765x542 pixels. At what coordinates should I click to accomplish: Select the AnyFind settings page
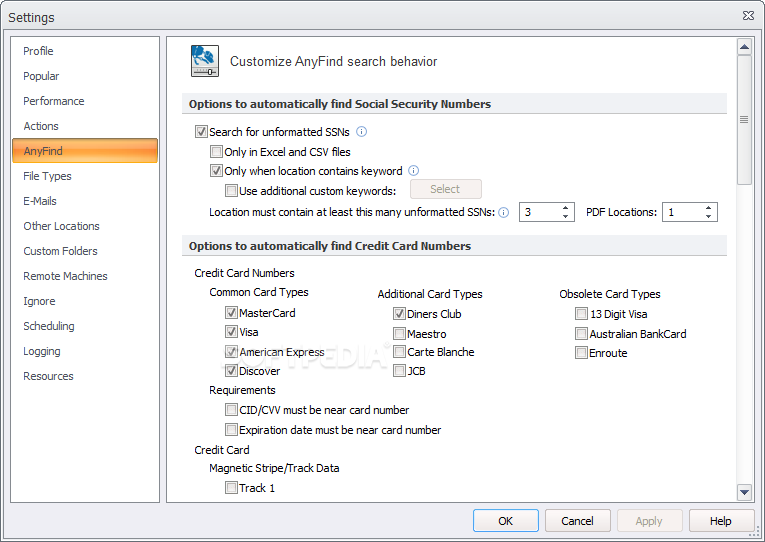click(84, 151)
